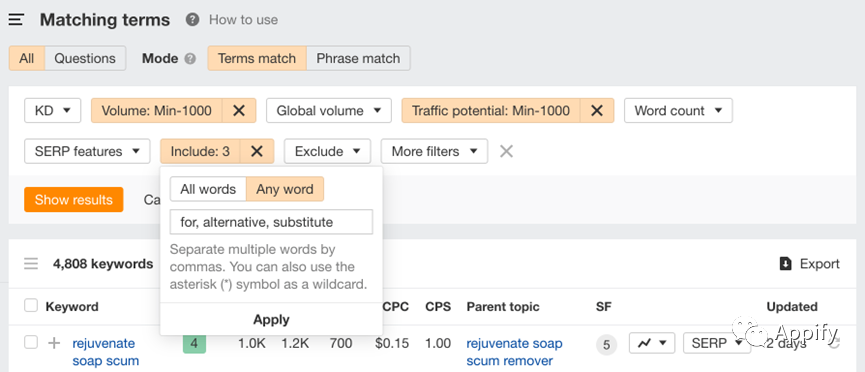
Task: Remove the Volume: Min-1000 filter with its X
Action: (239, 110)
